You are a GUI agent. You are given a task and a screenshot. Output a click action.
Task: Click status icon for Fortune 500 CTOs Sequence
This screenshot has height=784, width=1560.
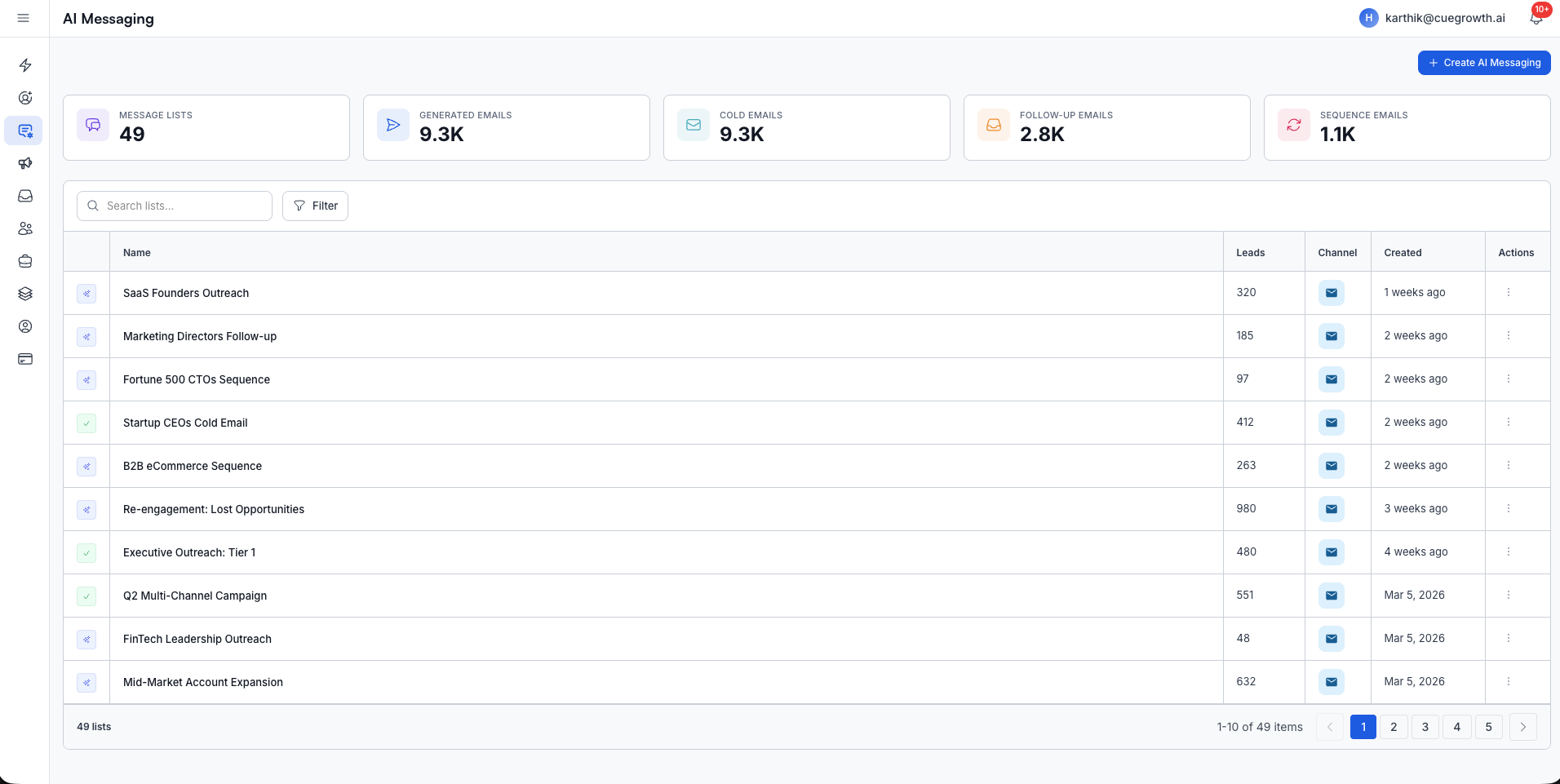(x=86, y=379)
